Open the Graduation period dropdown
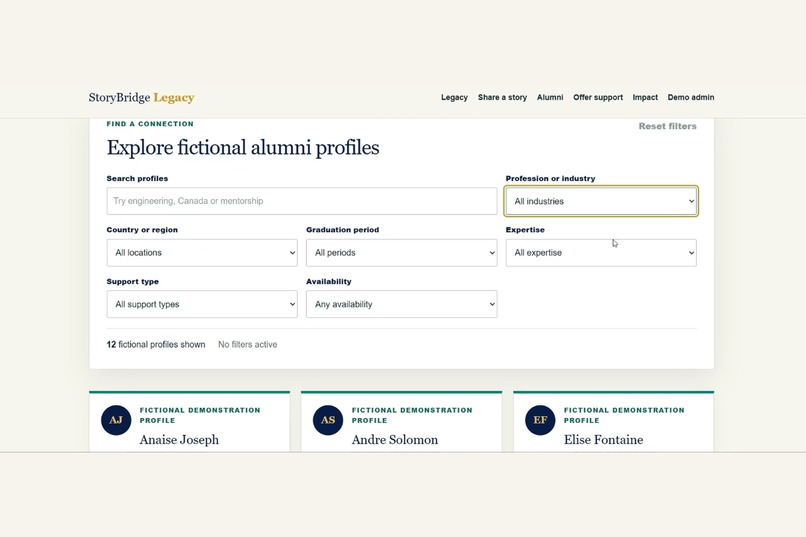Screen dimensions: 806x537 tap(401, 253)
